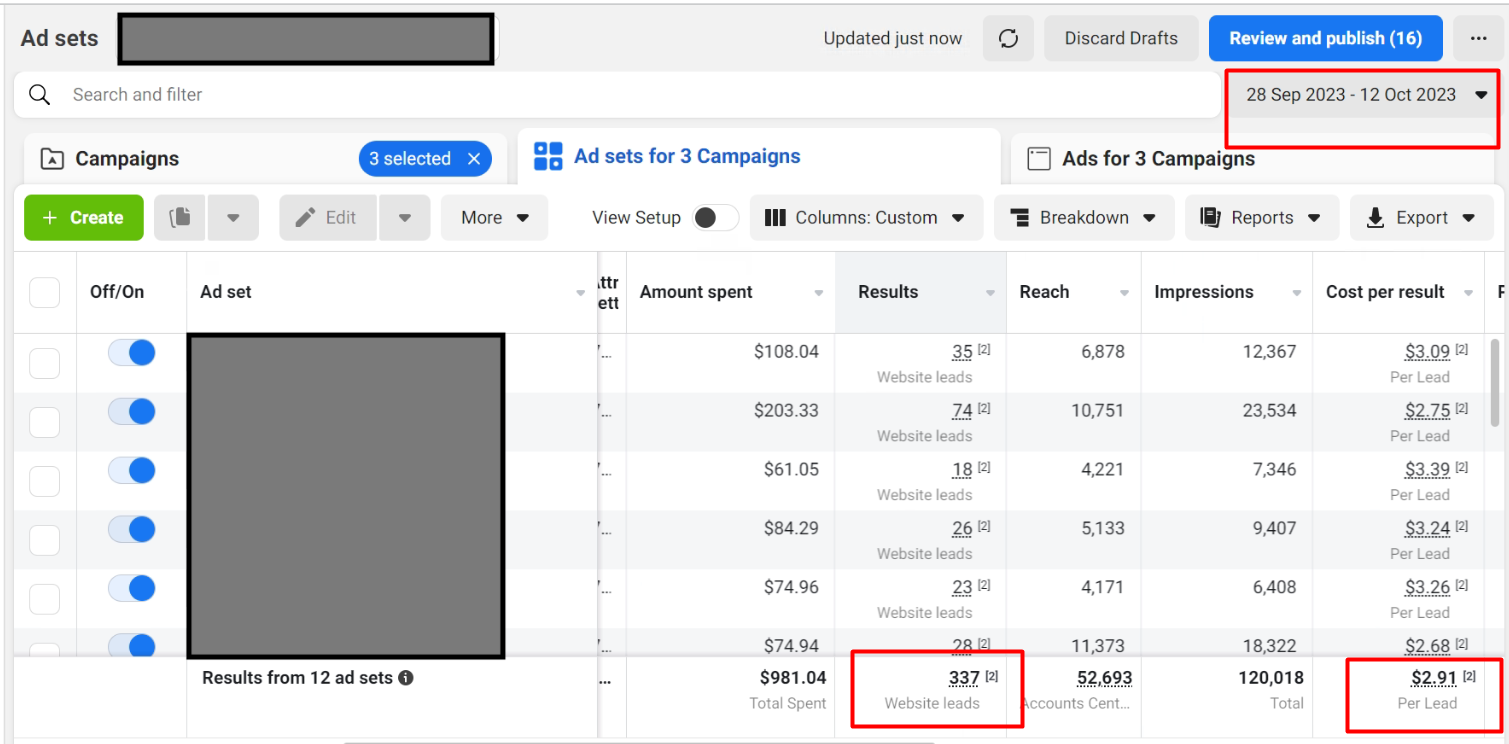Open the 18 website leads result
Screen dimensions: 1509x744
pyautogui.click(x=962, y=470)
